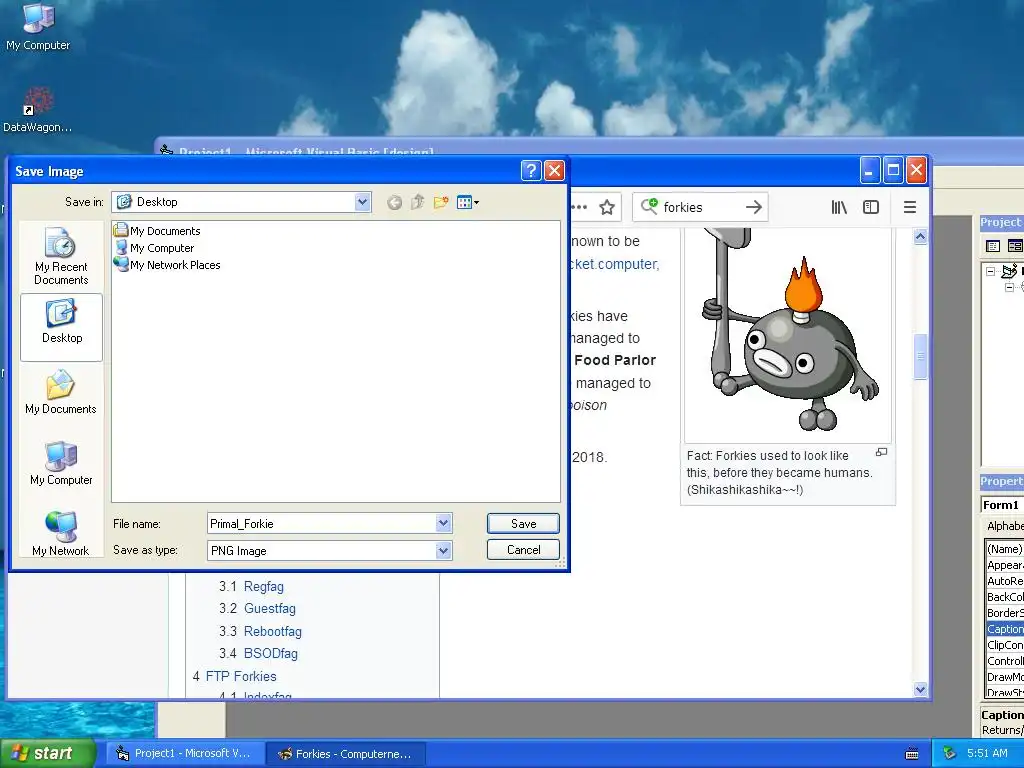This screenshot has height=768, width=1024.
Task: Open My Recent Documents in Save sidebar
Action: point(61,257)
